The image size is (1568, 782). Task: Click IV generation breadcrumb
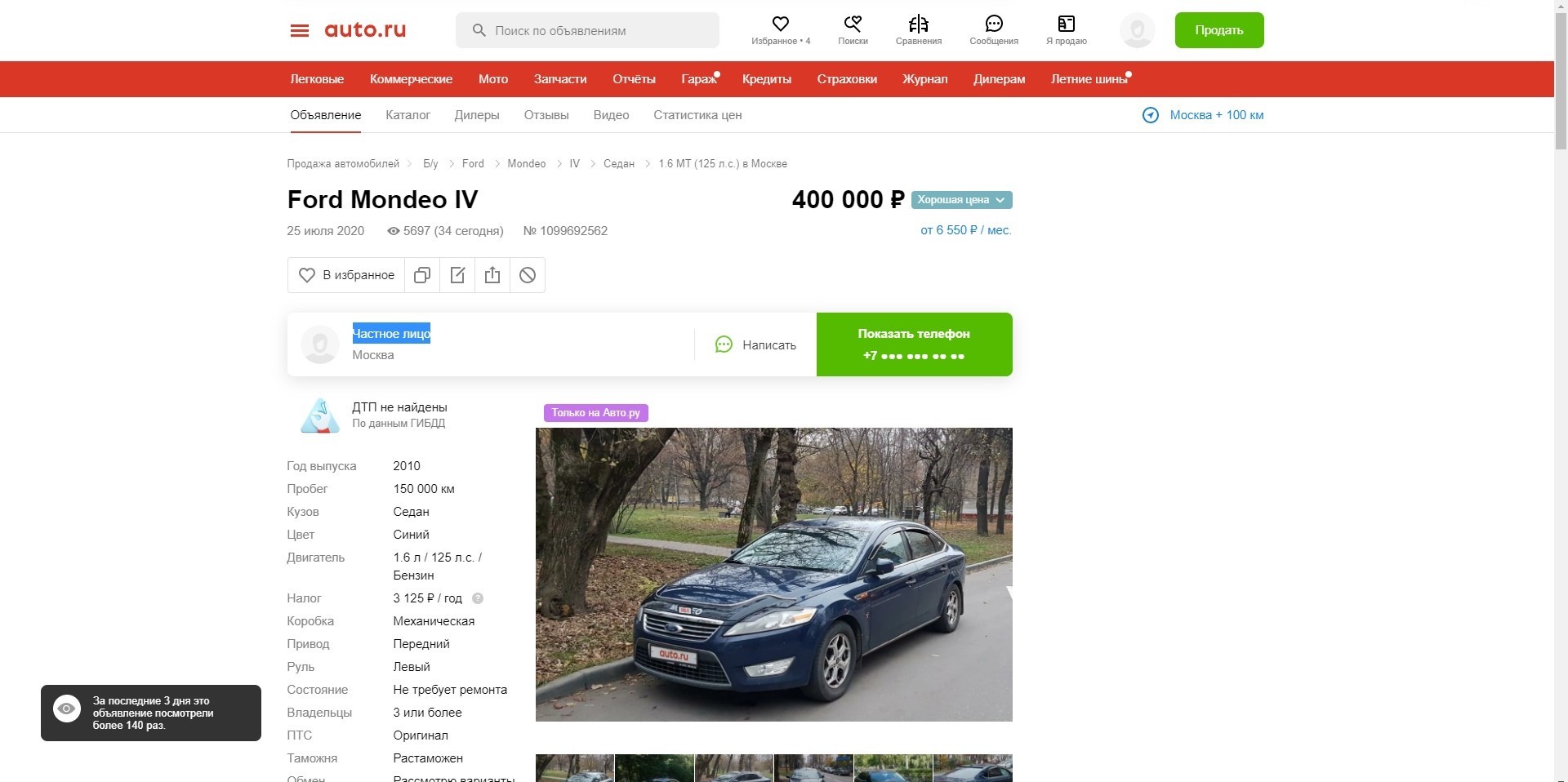click(575, 164)
